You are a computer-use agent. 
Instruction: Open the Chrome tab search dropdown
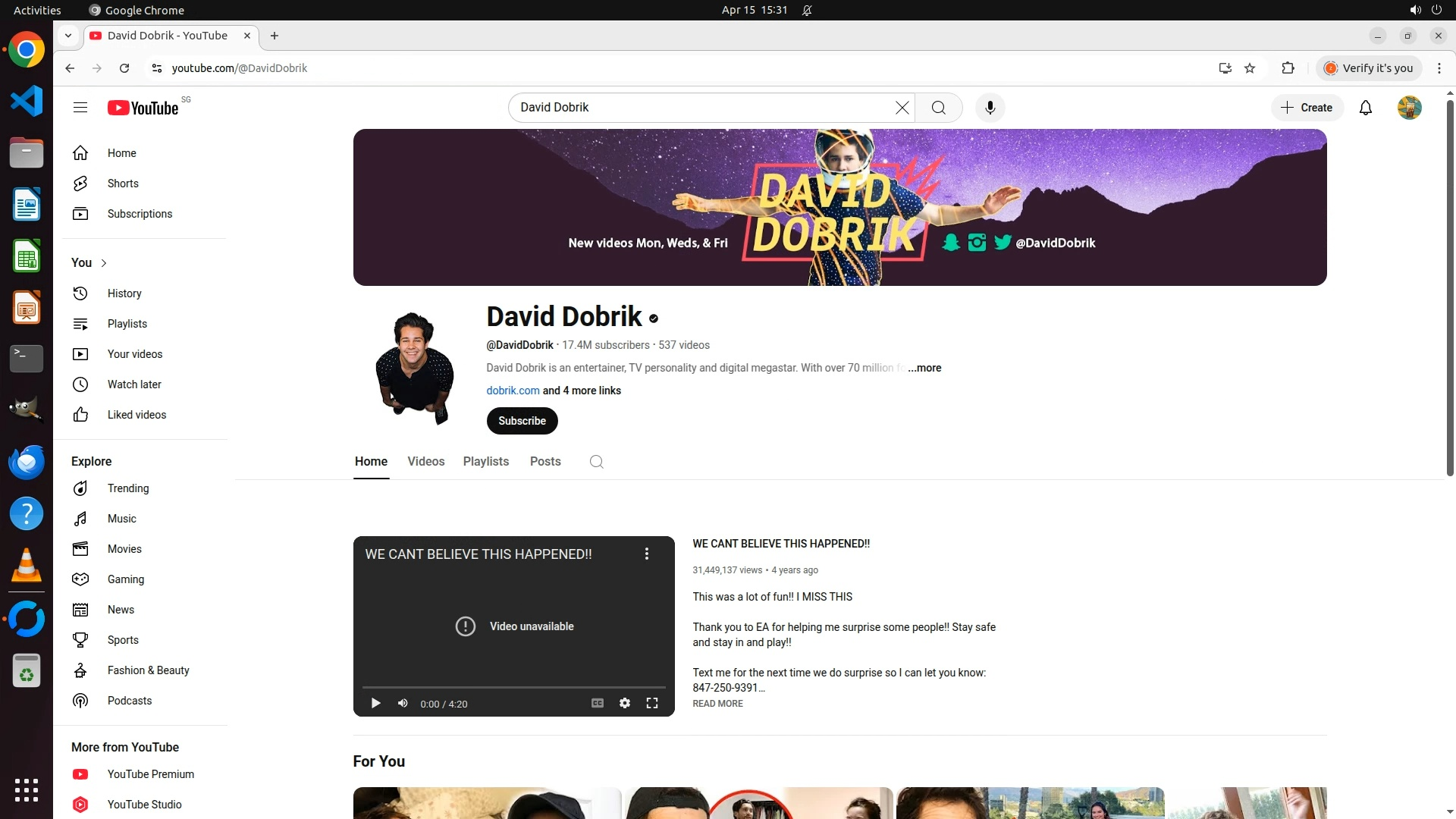(68, 36)
